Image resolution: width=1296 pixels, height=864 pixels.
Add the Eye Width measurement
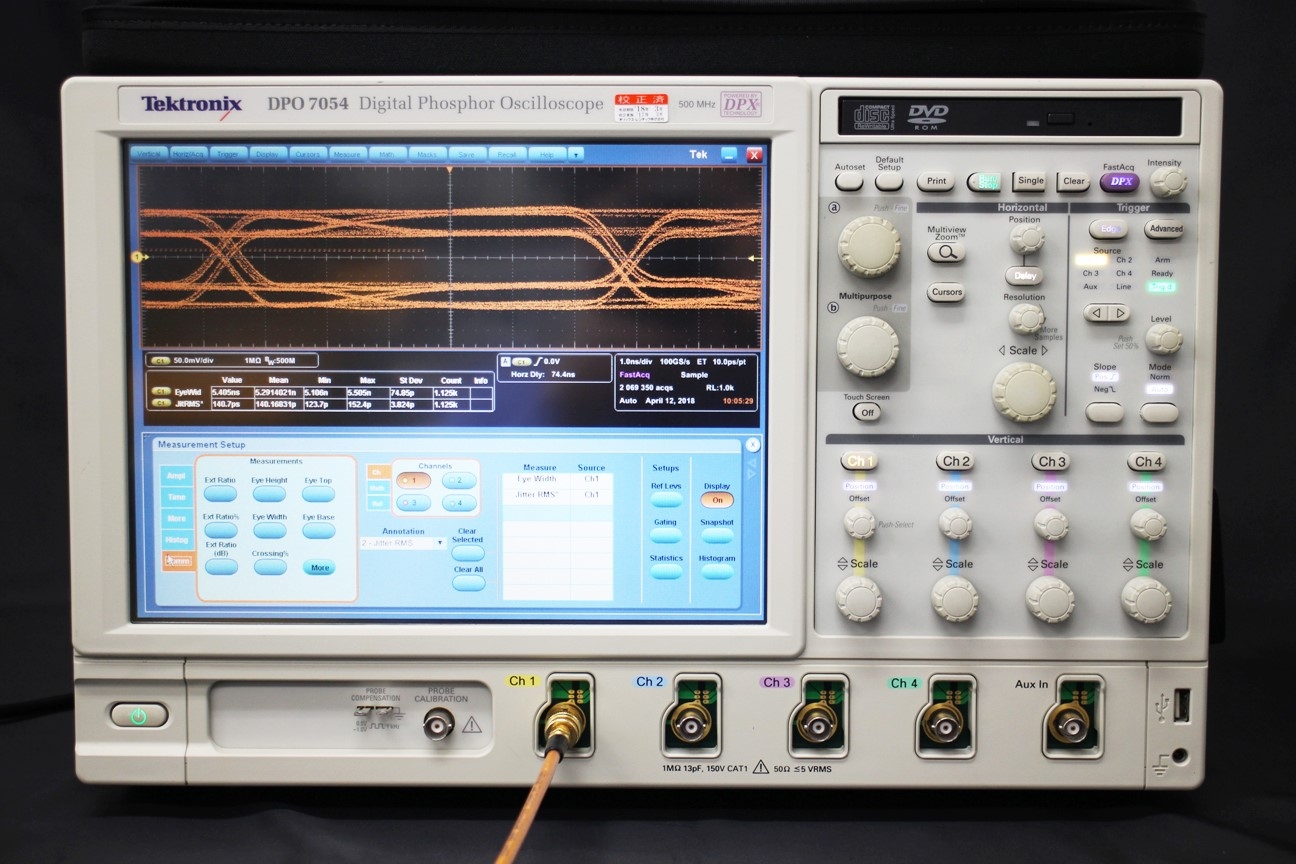coord(269,530)
